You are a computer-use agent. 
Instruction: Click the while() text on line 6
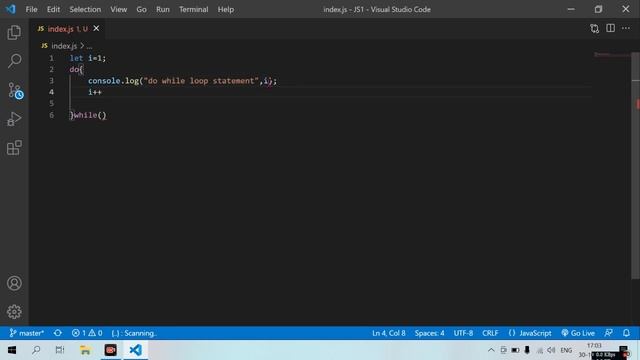(90, 115)
